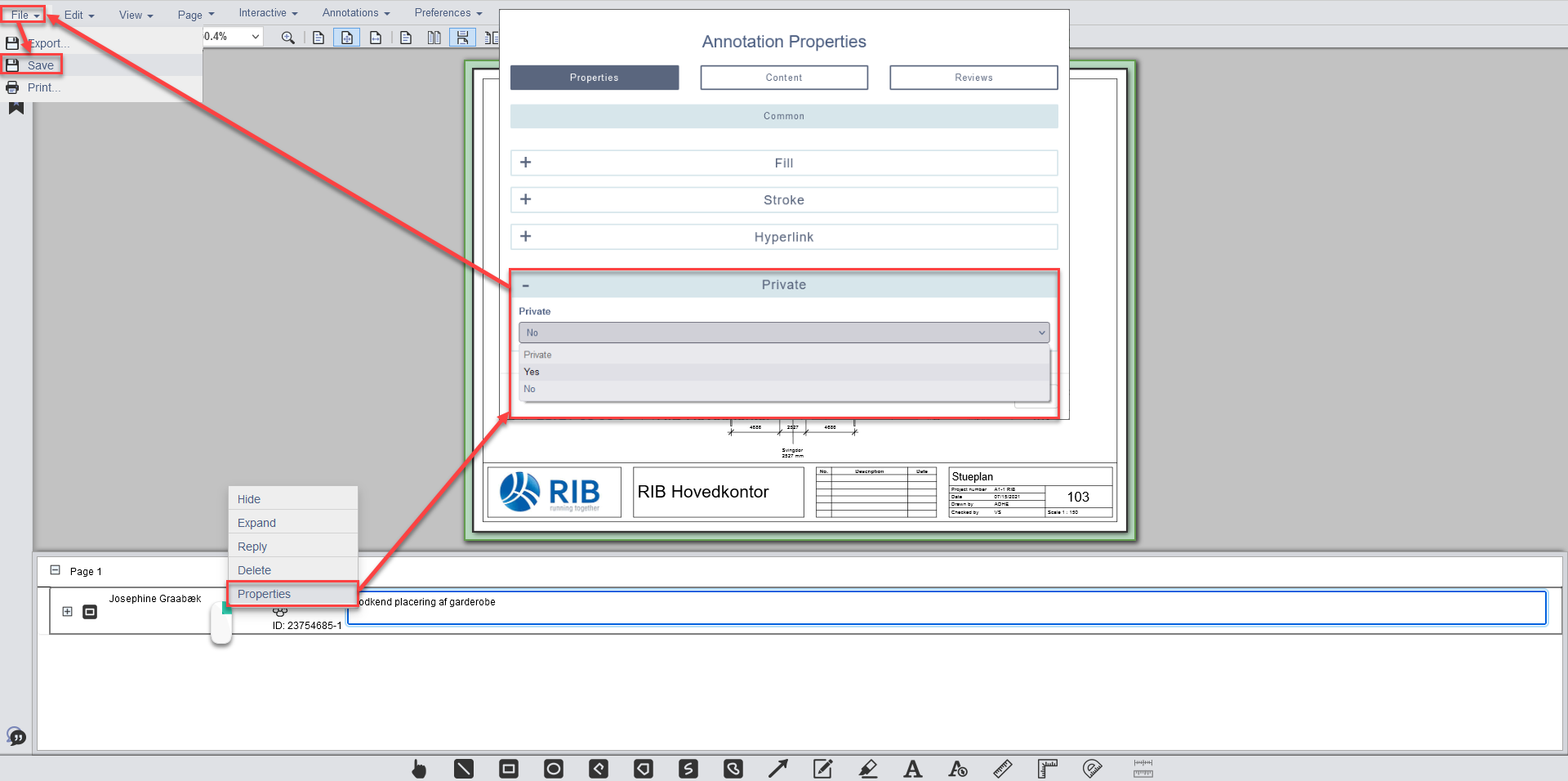The width and height of the screenshot is (1568, 781).
Task: Click the annotation comment text field
Action: click(947, 609)
